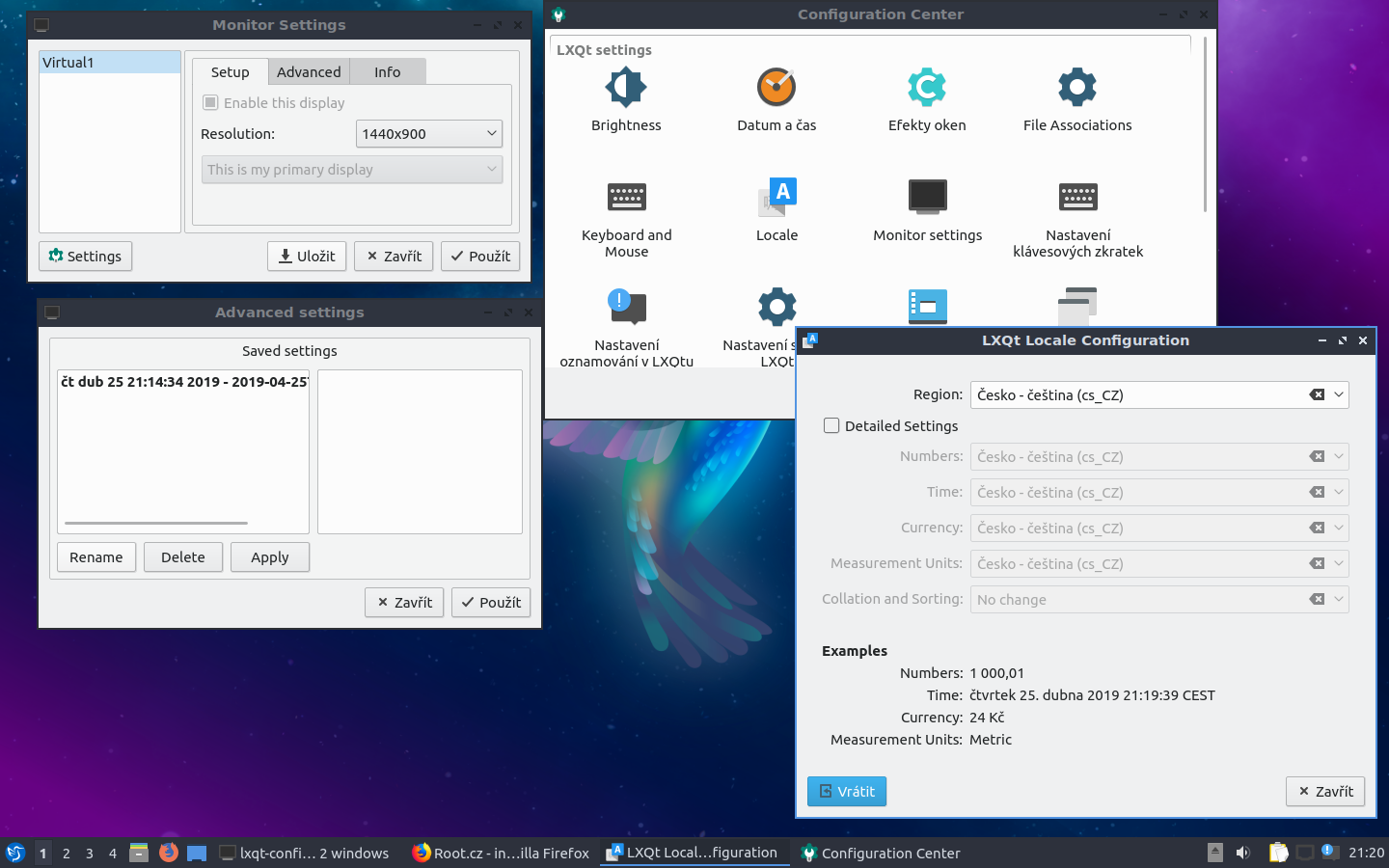The image size is (1389, 868).
Task: Switch to virtual desktop 3
Action: coord(90,853)
